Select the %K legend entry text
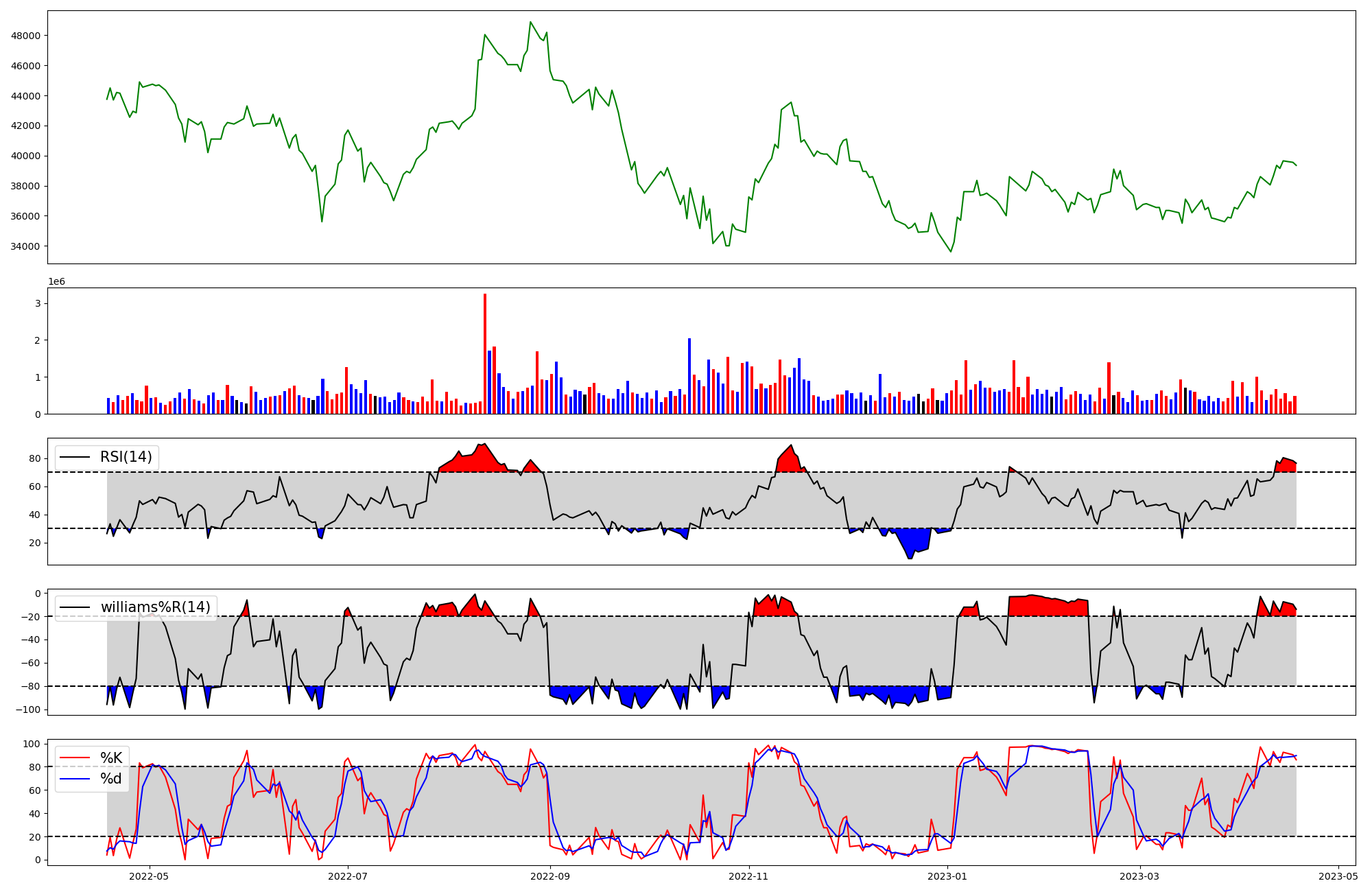This screenshot has width=1372, height=892. pos(111,758)
